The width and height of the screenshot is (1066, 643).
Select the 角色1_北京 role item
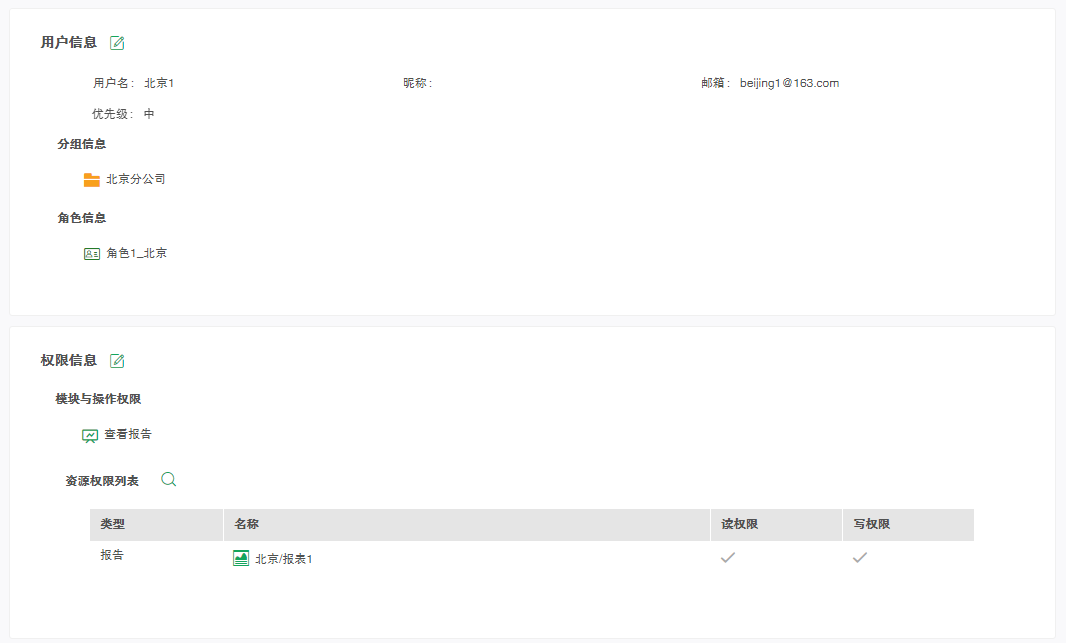coord(137,254)
